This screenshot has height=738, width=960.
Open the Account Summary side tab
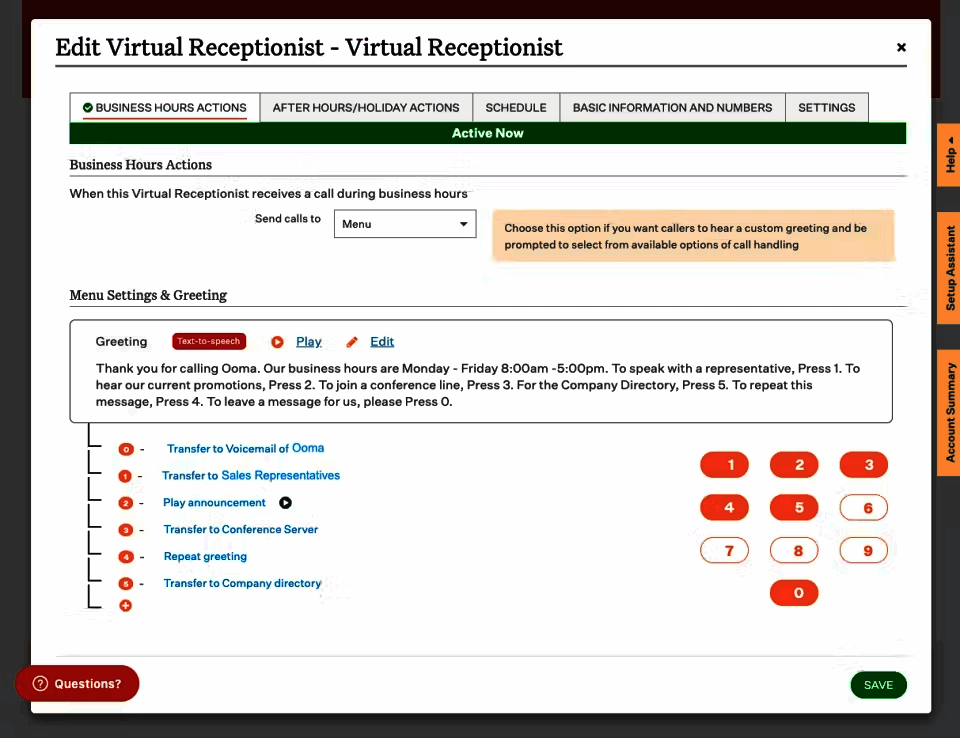(x=949, y=413)
